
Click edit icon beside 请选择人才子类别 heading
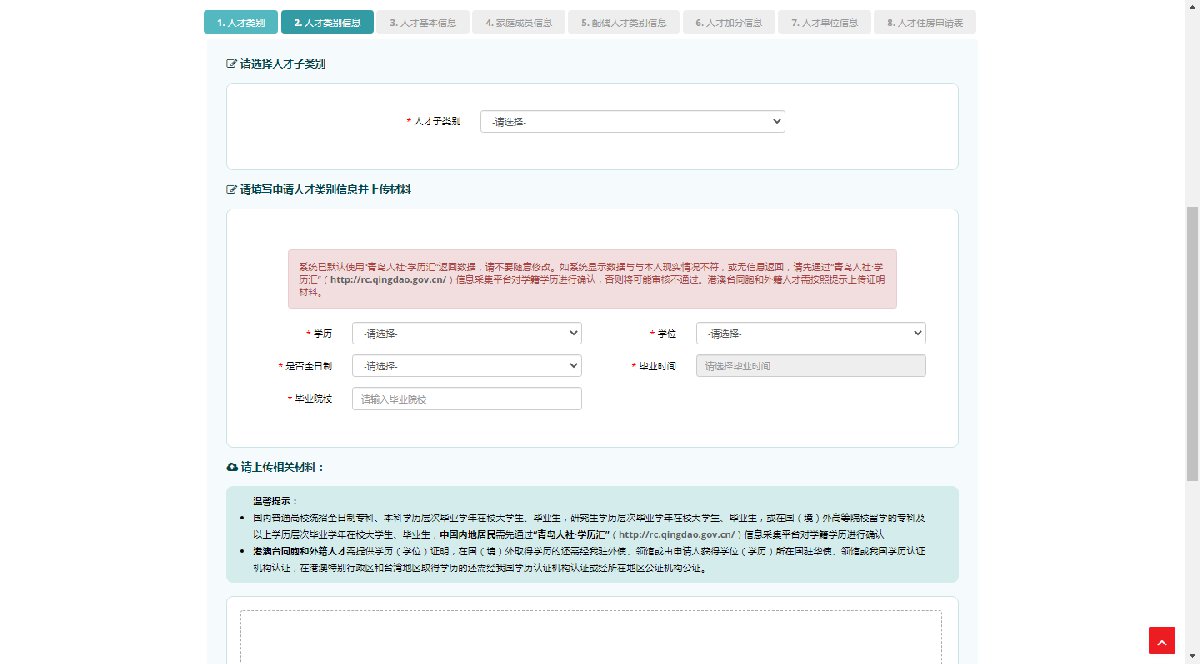[232, 63]
